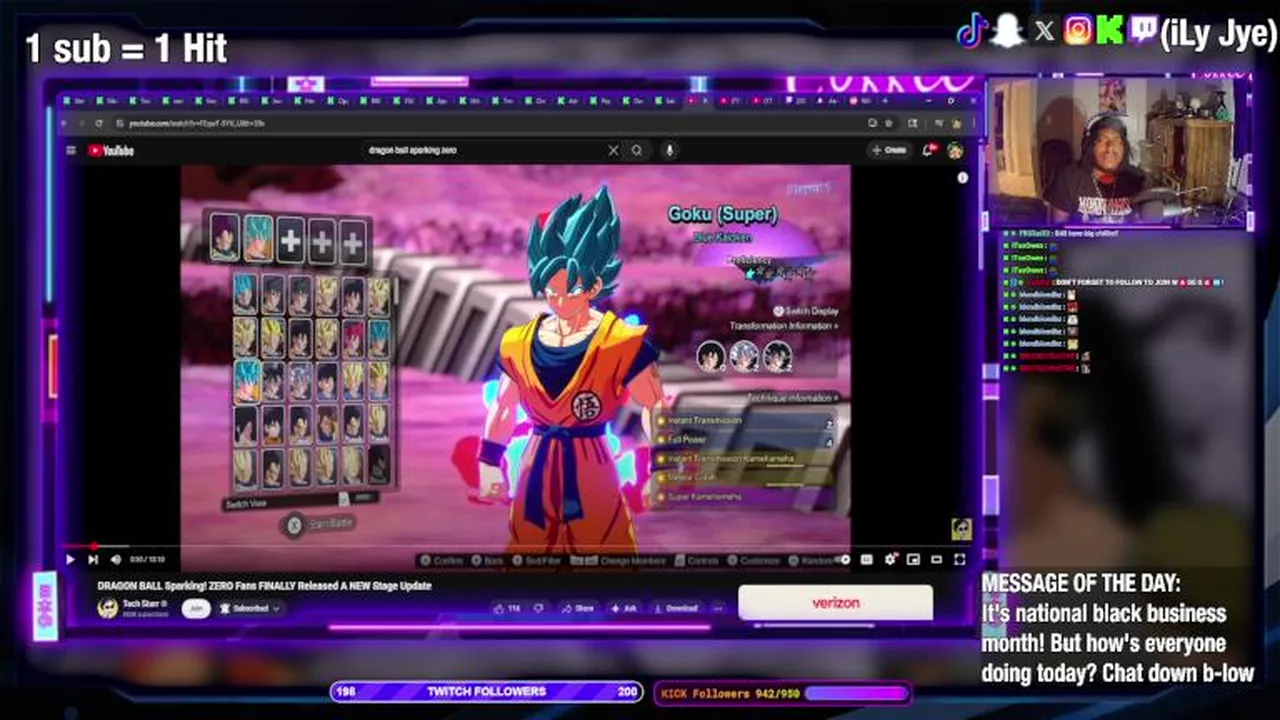Click the KICK Followers 942/950 bar
This screenshot has width=1280, height=720.
tap(782, 693)
